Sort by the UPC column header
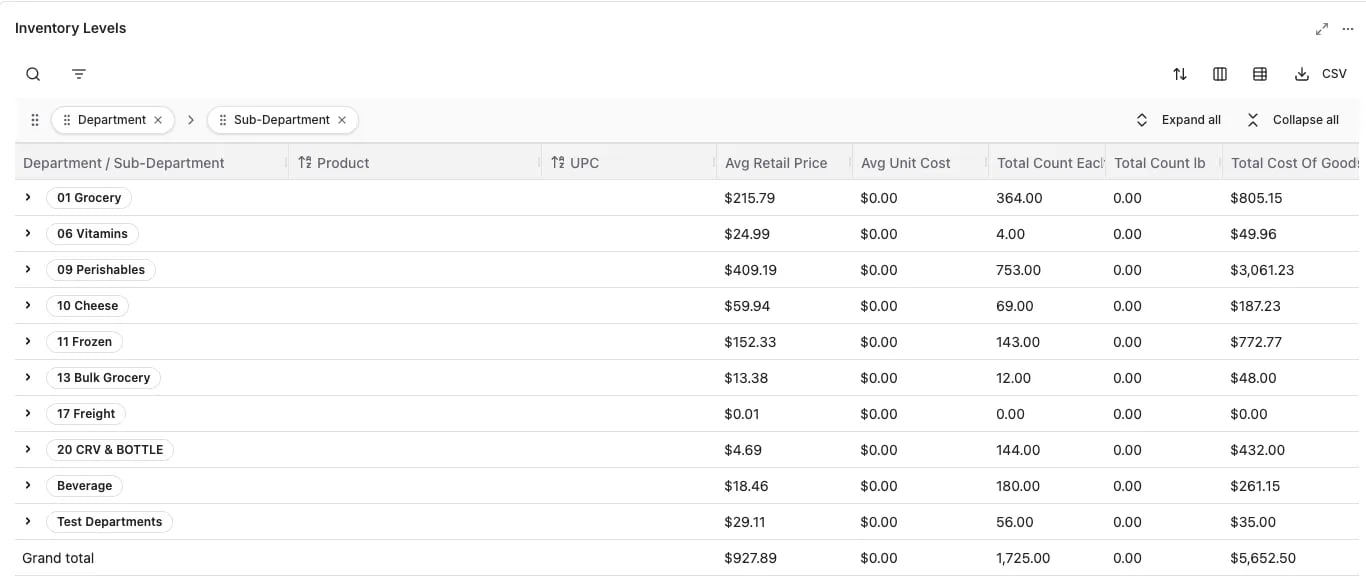 pyautogui.click(x=628, y=163)
